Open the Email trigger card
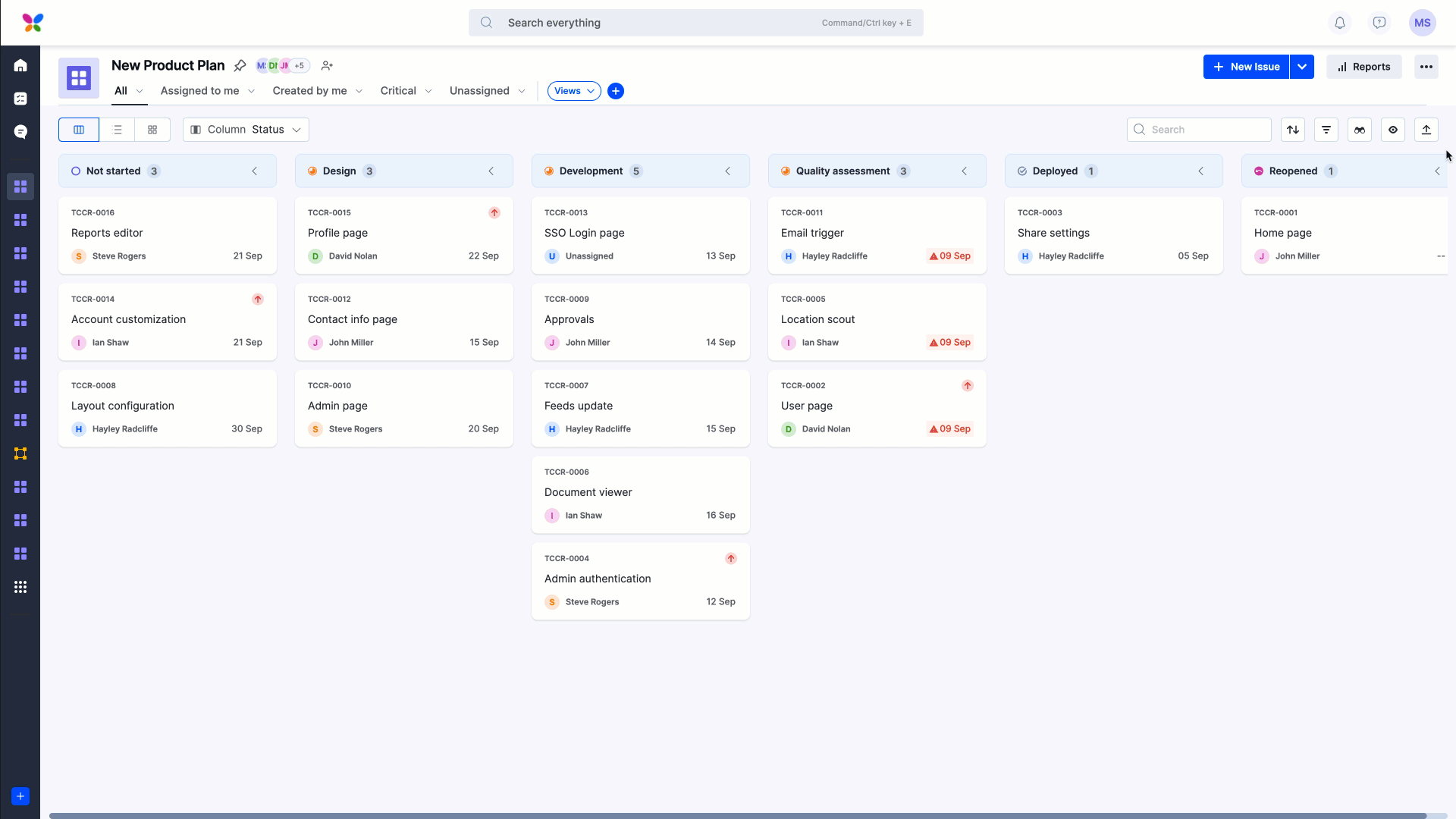This screenshot has width=1456, height=819. pos(877,235)
